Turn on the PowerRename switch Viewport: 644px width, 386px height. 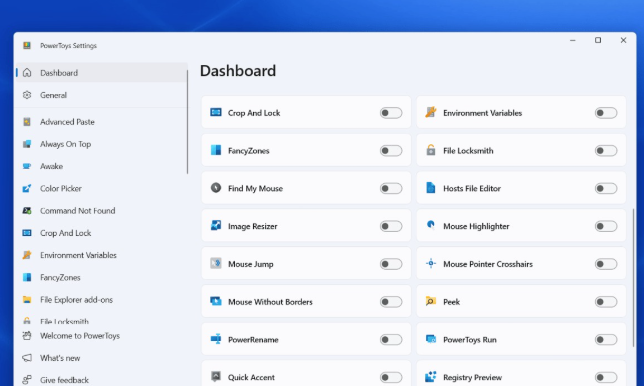tap(391, 339)
